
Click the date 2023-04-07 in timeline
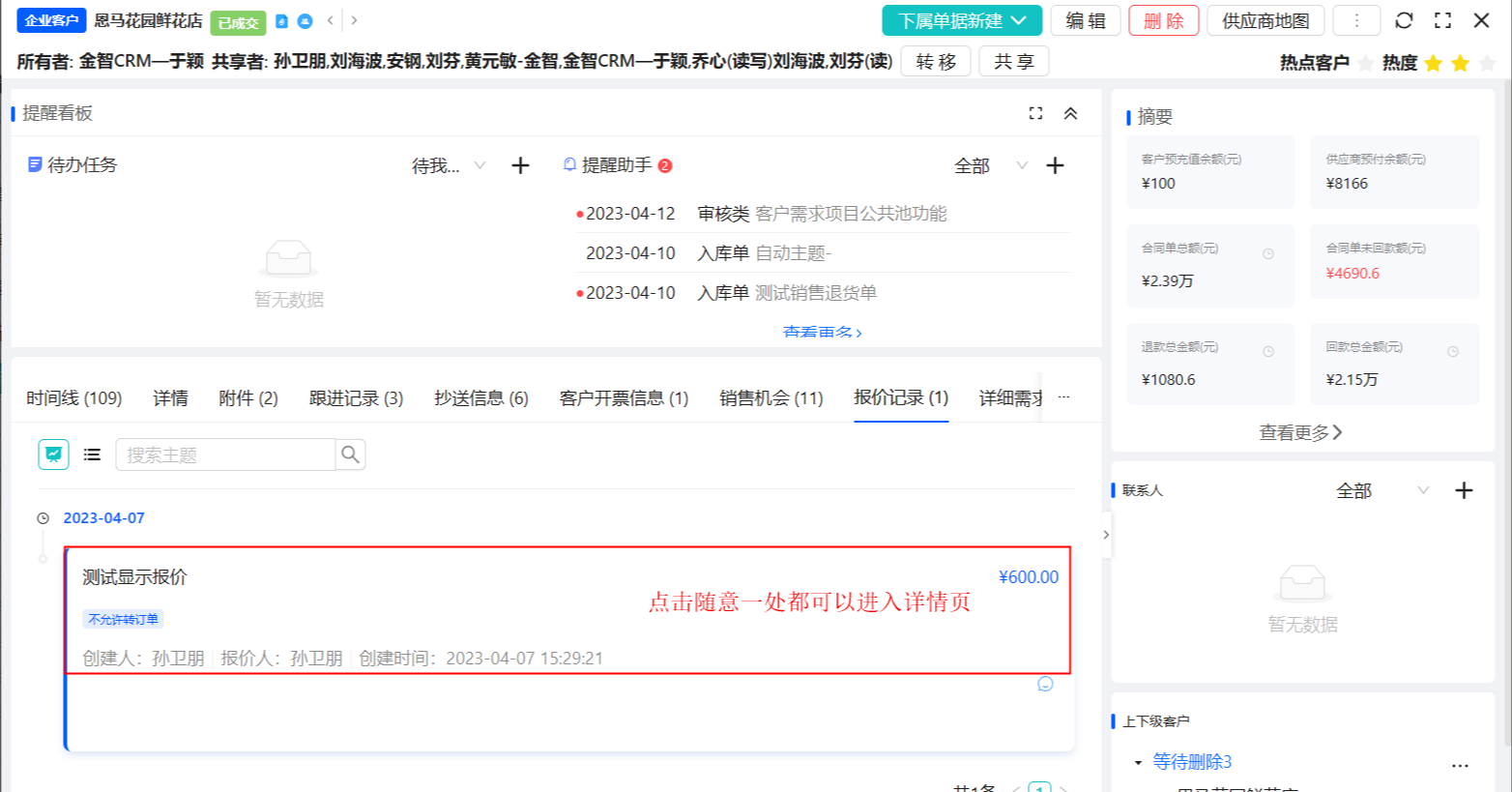click(104, 518)
